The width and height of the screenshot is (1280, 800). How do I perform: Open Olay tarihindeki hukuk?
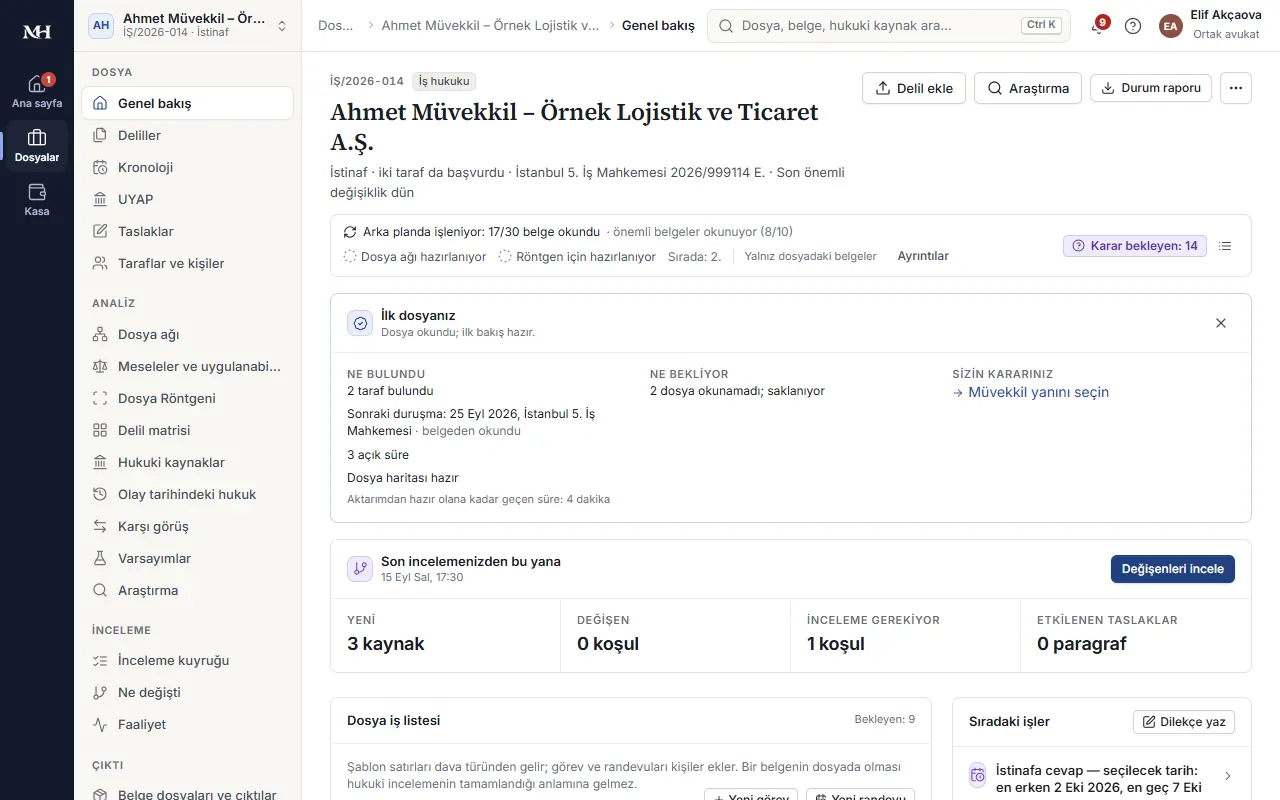click(187, 494)
